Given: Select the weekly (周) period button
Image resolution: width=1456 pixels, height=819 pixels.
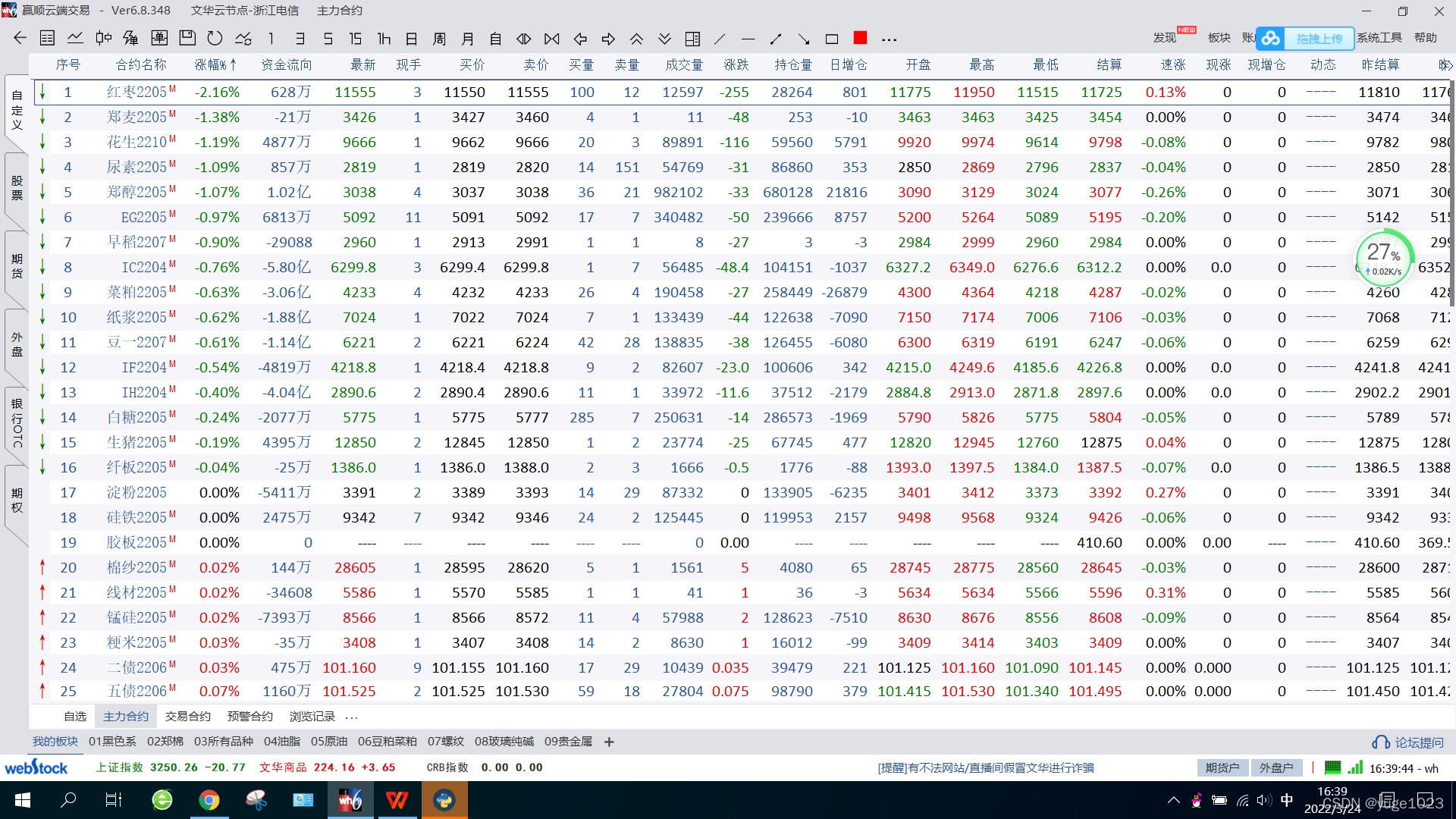Looking at the screenshot, I should (x=440, y=39).
